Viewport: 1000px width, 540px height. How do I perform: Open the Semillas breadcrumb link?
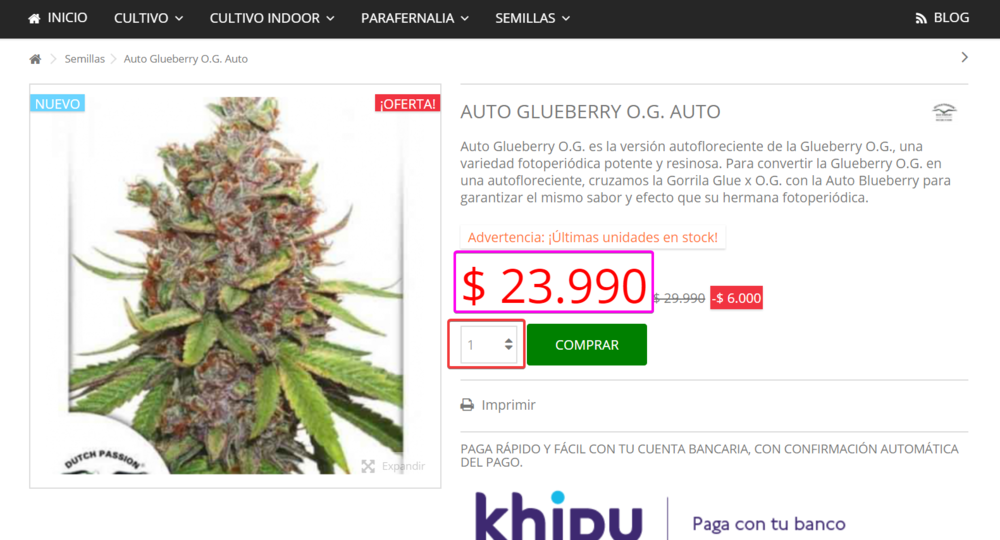pyautogui.click(x=84, y=59)
